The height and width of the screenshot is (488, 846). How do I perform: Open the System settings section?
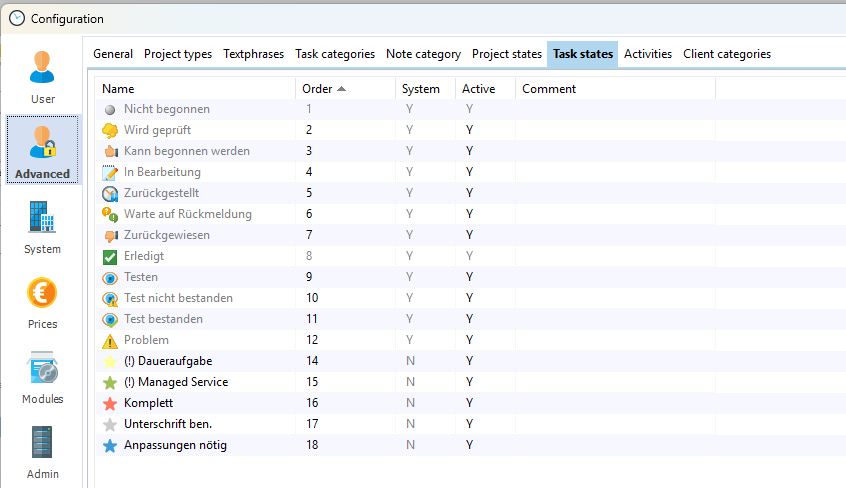[x=42, y=227]
